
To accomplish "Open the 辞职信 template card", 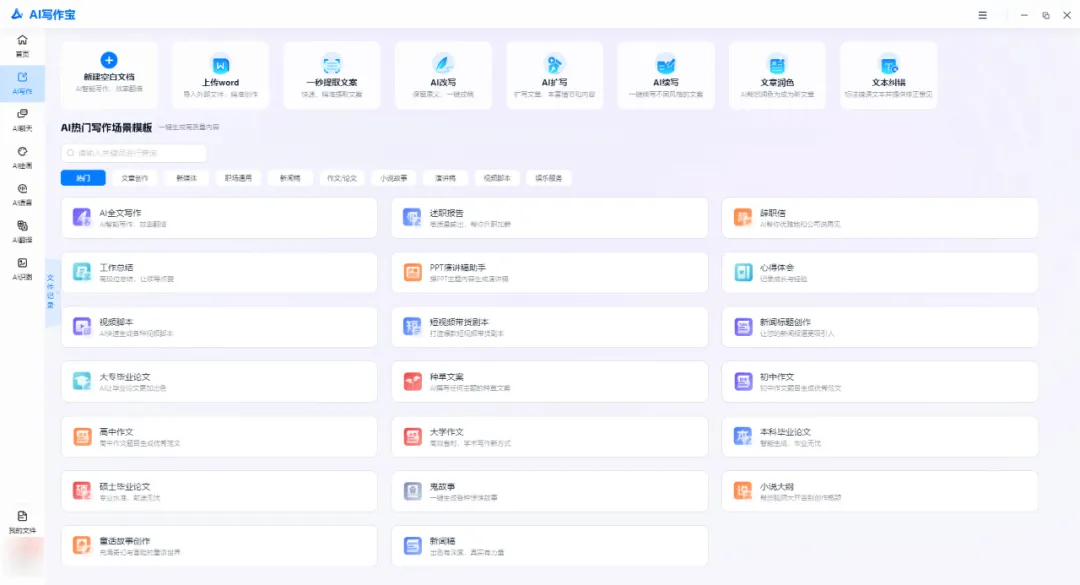I will [x=879, y=217].
